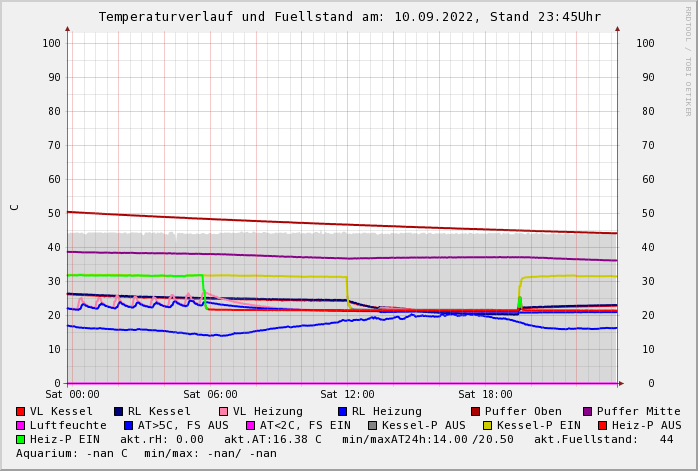Viewport: 698px width, 471px height.
Task: Select the blue RL Heizung legend swatch
Action: [342, 412]
